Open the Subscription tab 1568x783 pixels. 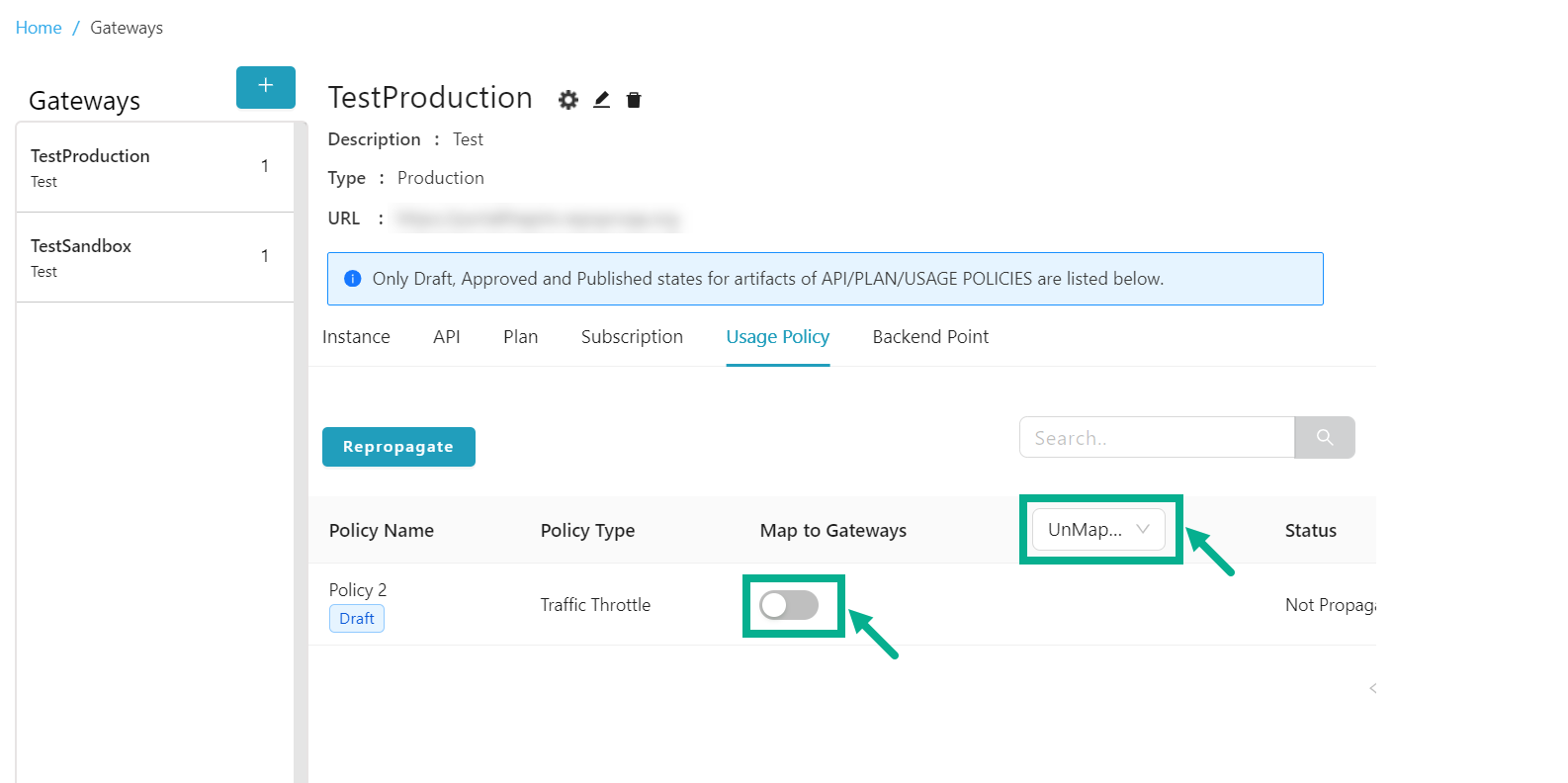pyautogui.click(x=632, y=337)
